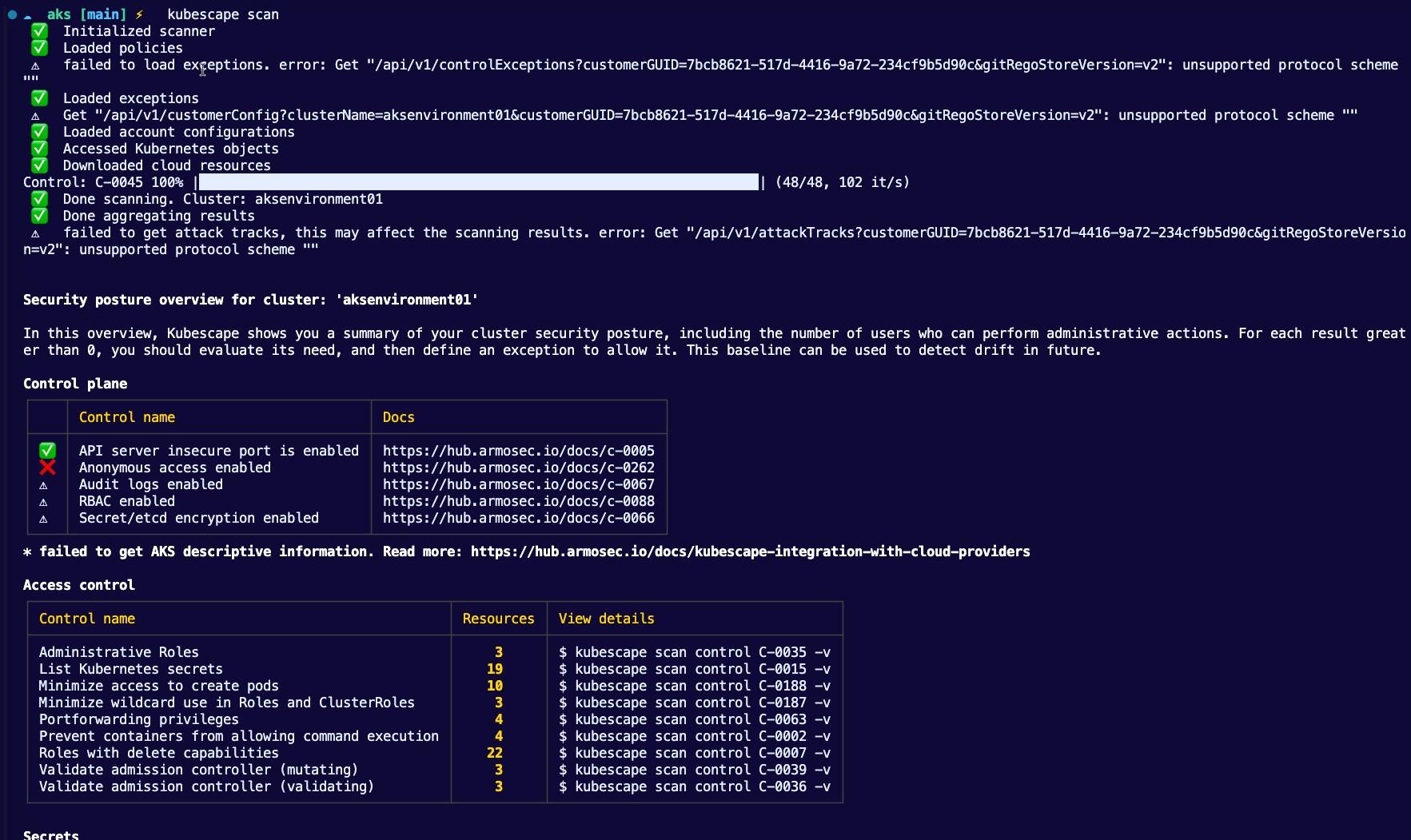Click the command 'kubescape scan control C-0036 -v'
The width and height of the screenshot is (1411, 840).
pyautogui.click(x=703, y=786)
